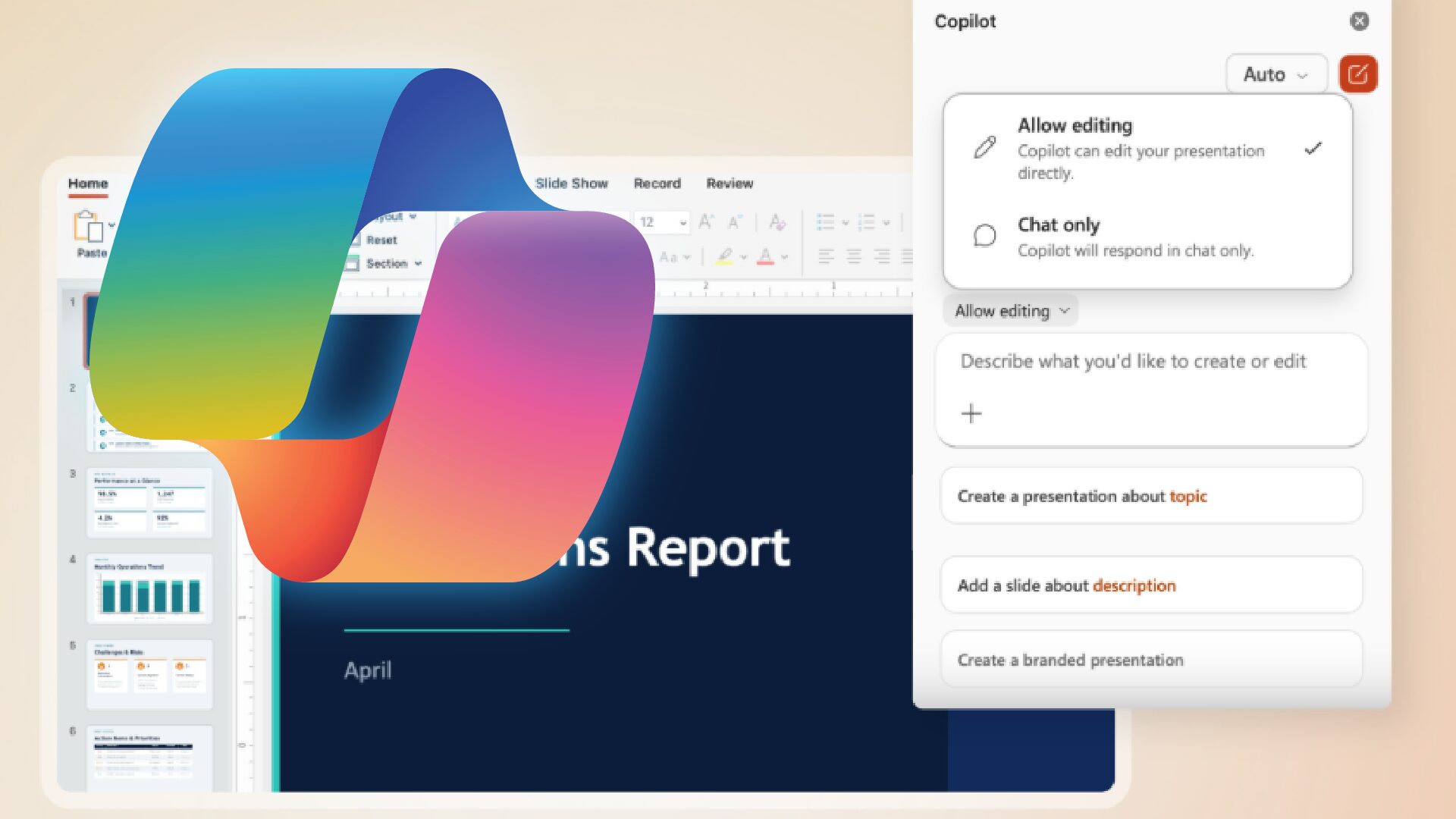
Task: Close the Copilot pane
Action: (1360, 21)
